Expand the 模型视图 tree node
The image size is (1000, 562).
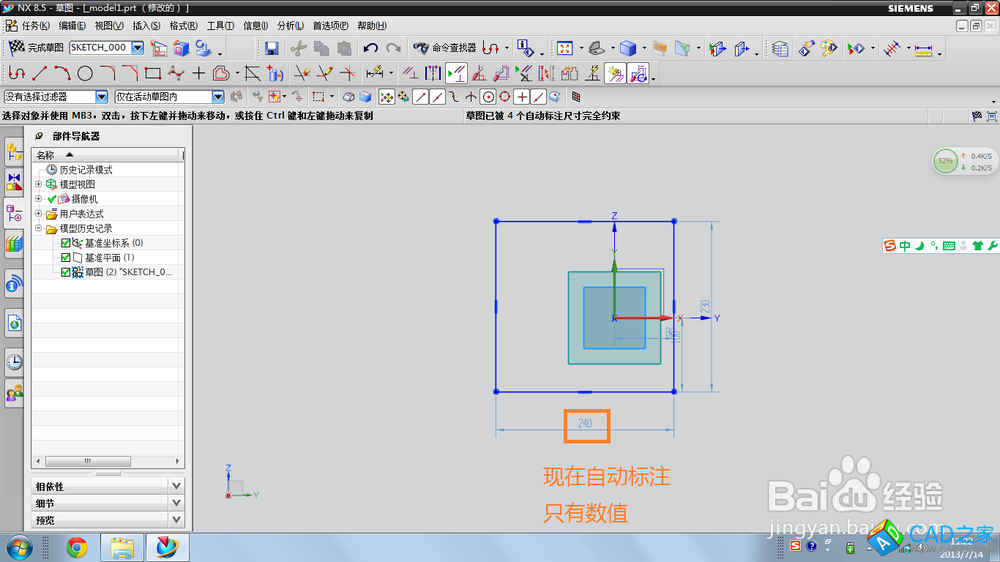point(38,184)
